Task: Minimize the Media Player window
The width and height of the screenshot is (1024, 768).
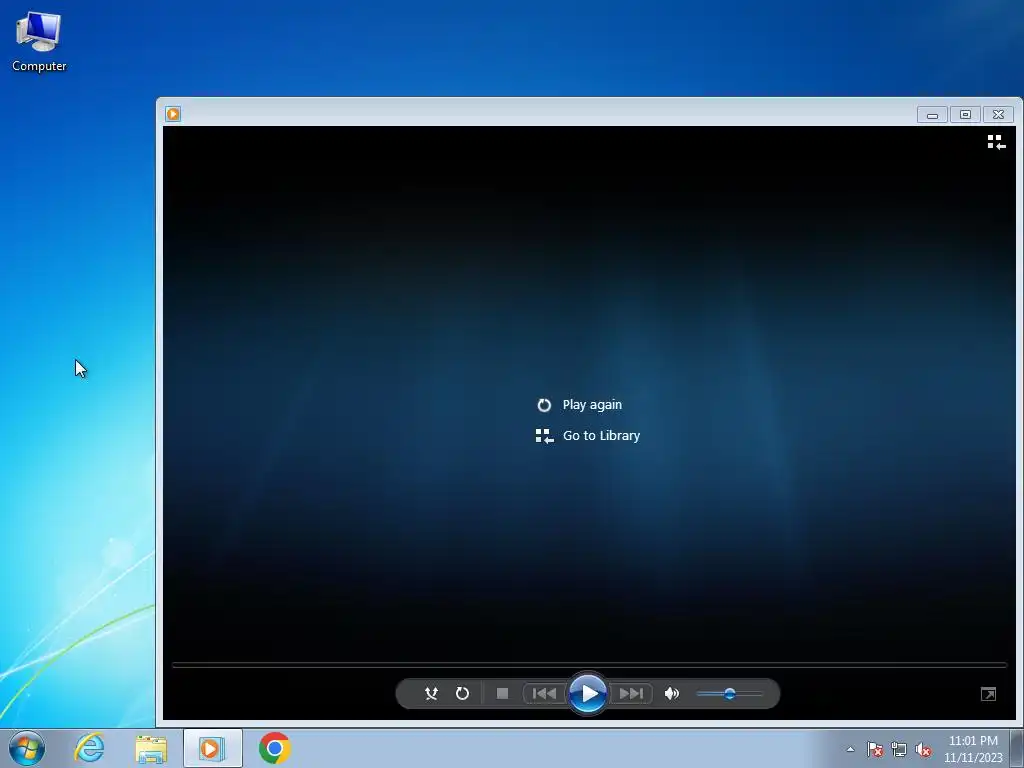Action: tap(933, 115)
